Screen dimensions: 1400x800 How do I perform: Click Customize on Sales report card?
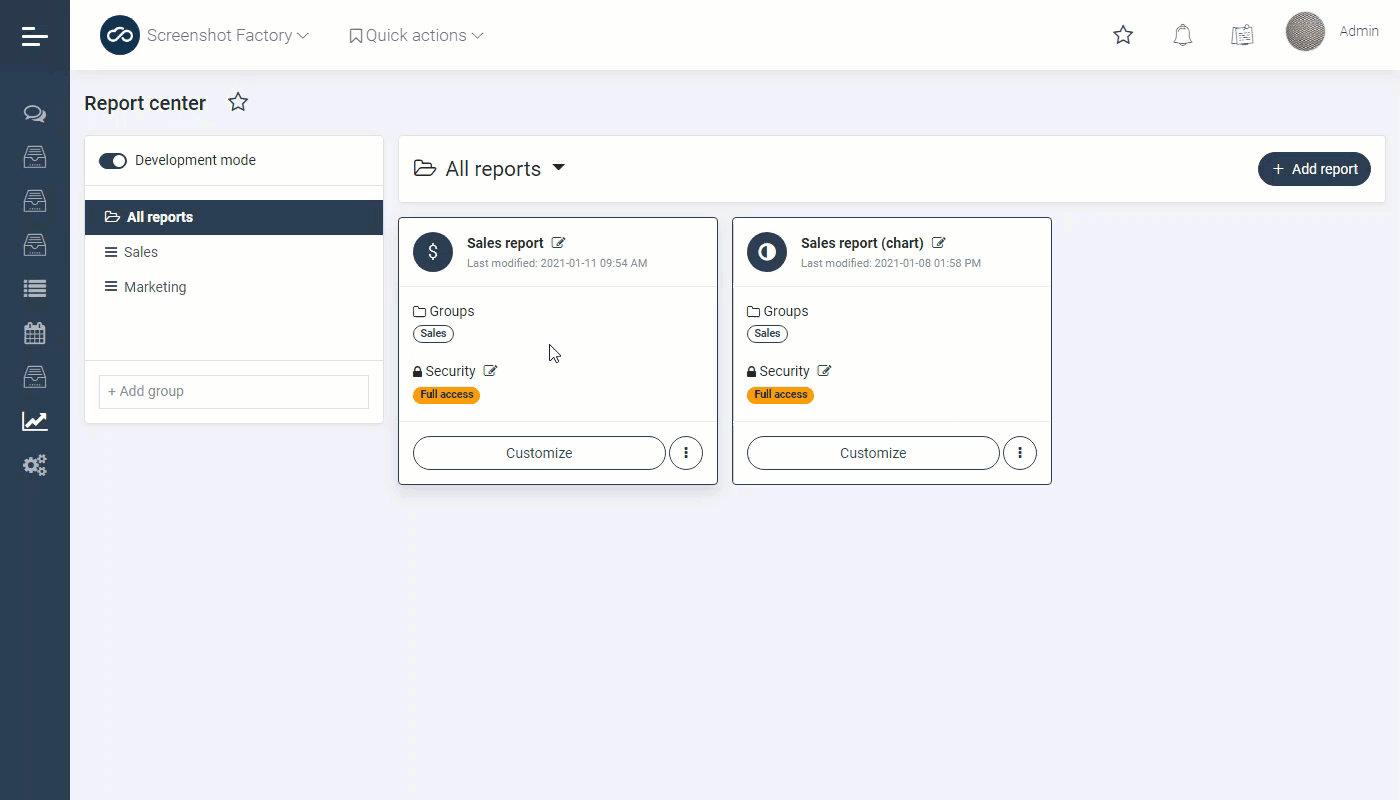(539, 453)
